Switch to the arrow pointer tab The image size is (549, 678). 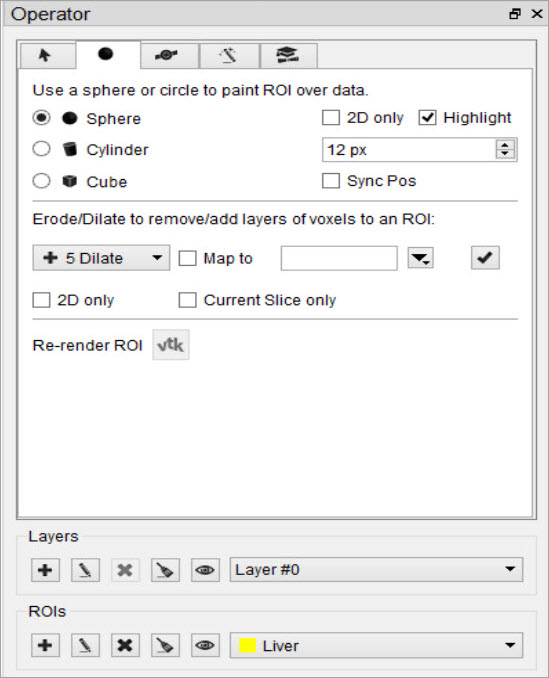[47, 55]
